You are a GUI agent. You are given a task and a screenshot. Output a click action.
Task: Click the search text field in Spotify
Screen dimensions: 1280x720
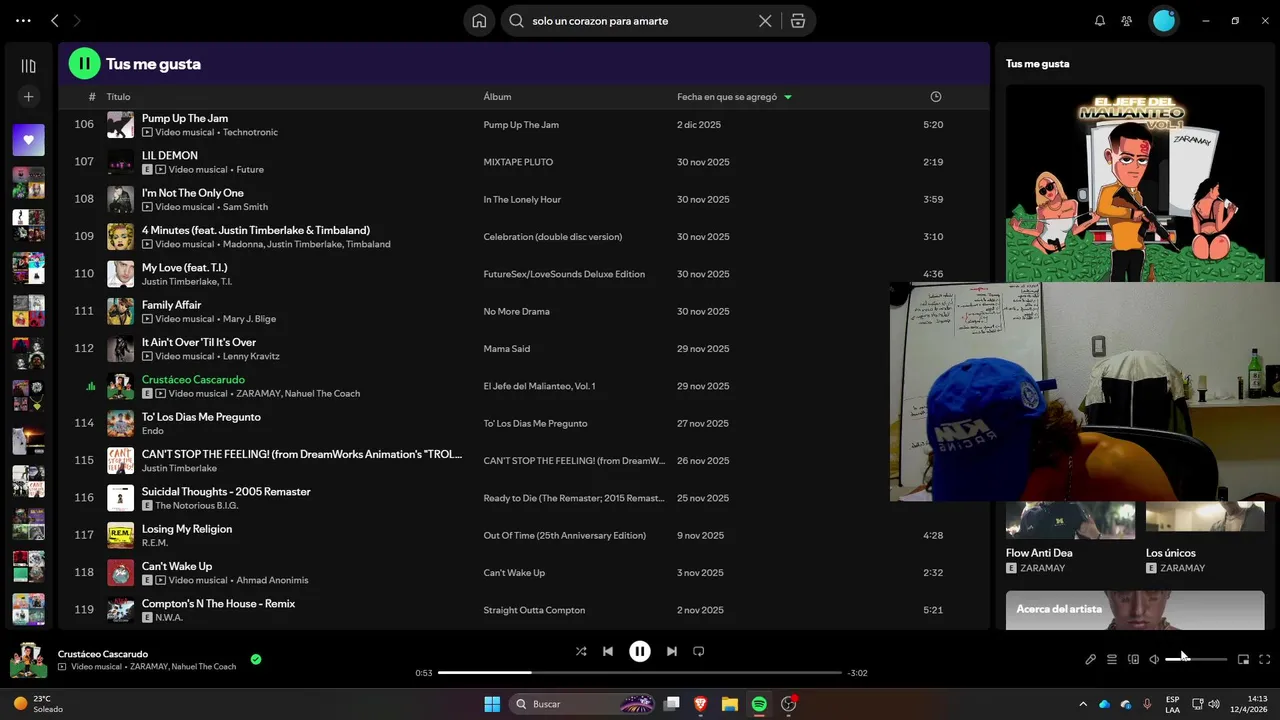click(640, 21)
